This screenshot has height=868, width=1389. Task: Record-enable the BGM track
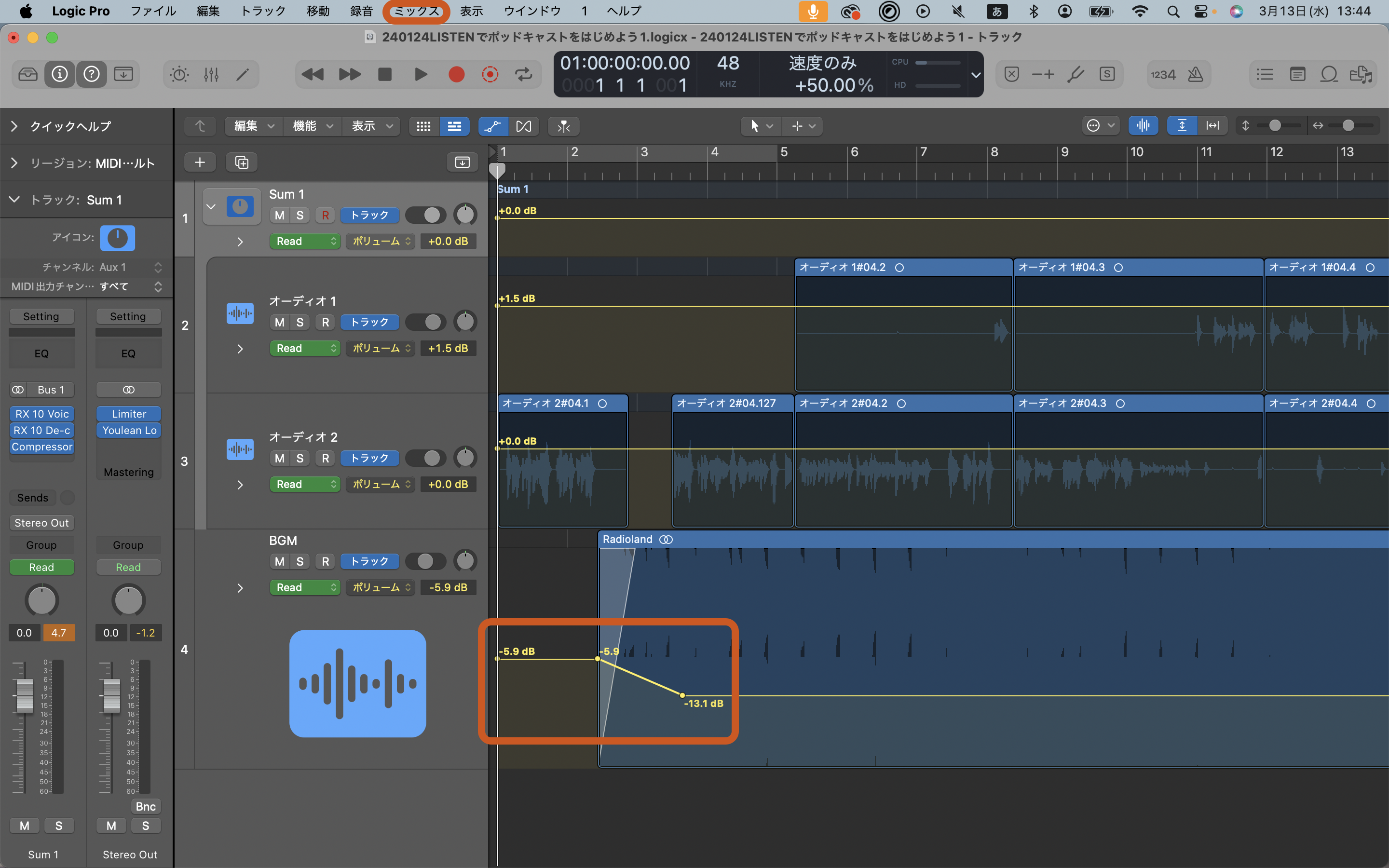pyautogui.click(x=326, y=561)
